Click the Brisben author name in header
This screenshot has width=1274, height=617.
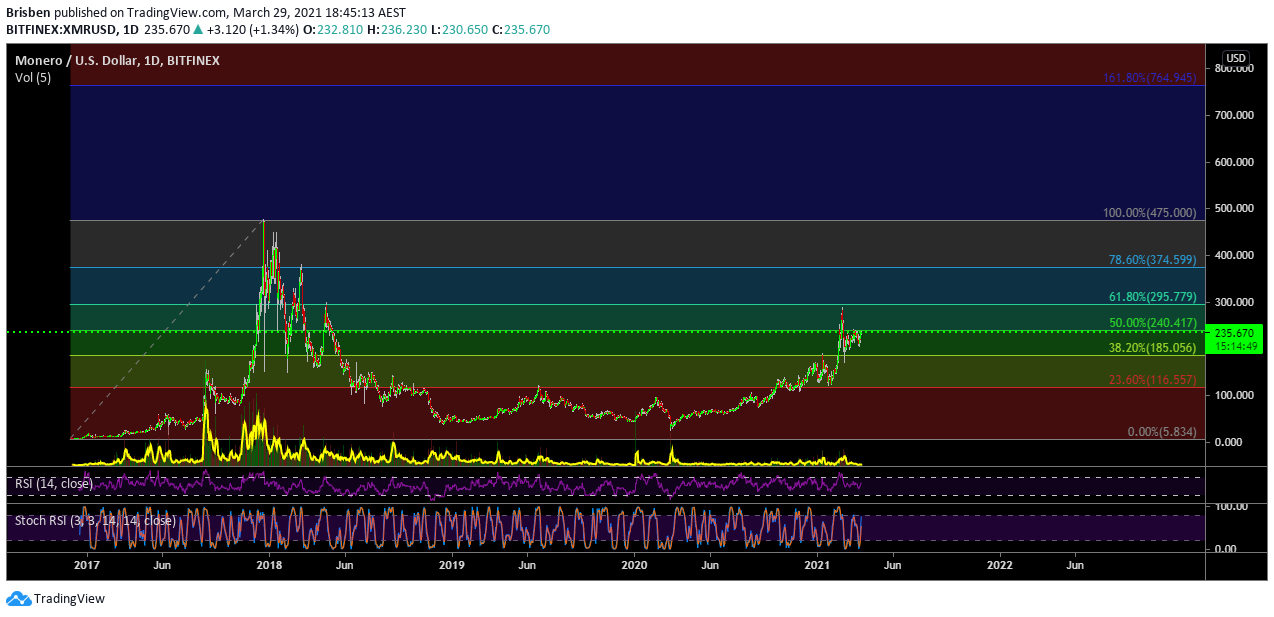pyautogui.click(x=28, y=13)
